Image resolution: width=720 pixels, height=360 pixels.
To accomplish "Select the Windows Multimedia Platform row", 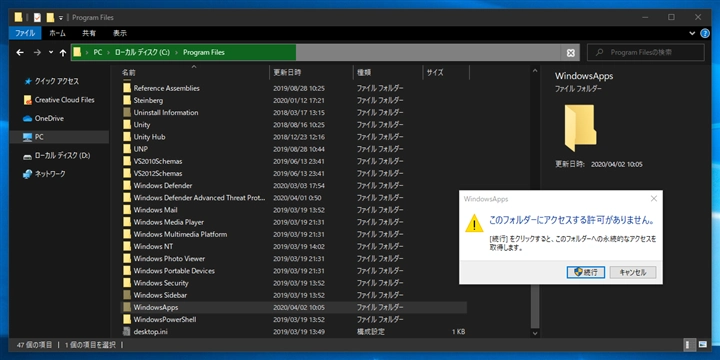I will [x=293, y=234].
